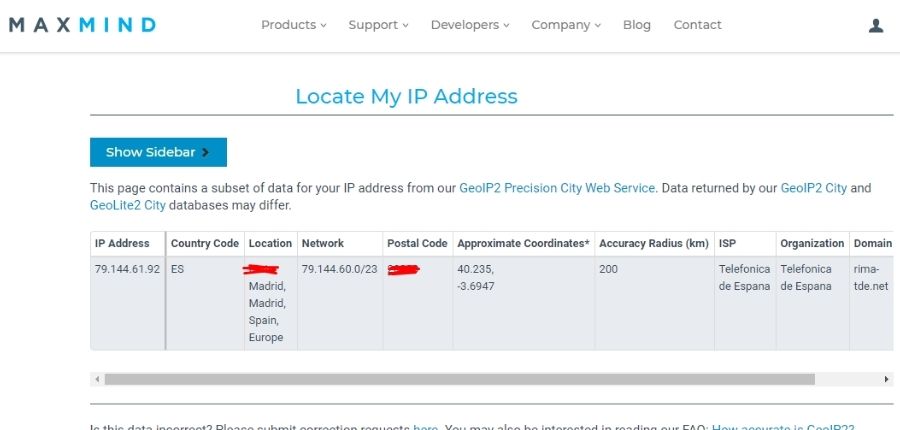900x430 pixels.
Task: Expand the Developers menu
Action: click(470, 25)
